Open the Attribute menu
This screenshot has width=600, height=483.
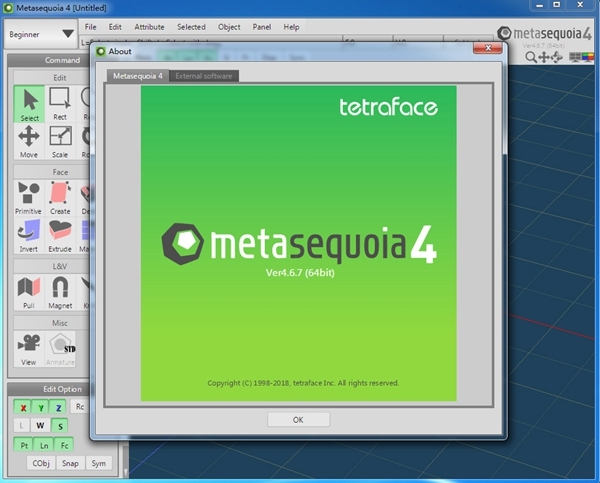(149, 27)
